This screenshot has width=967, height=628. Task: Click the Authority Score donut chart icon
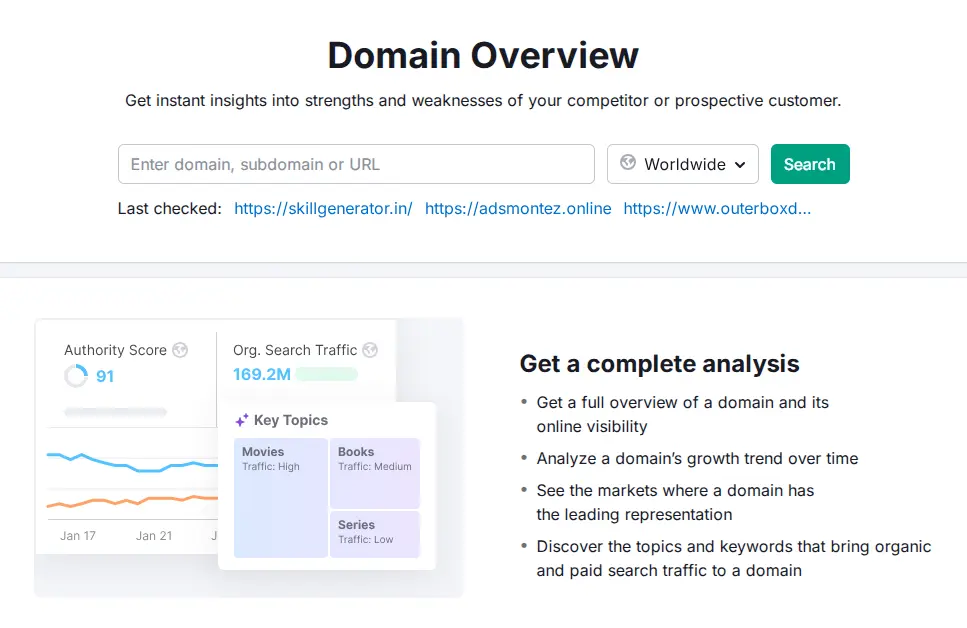(76, 376)
